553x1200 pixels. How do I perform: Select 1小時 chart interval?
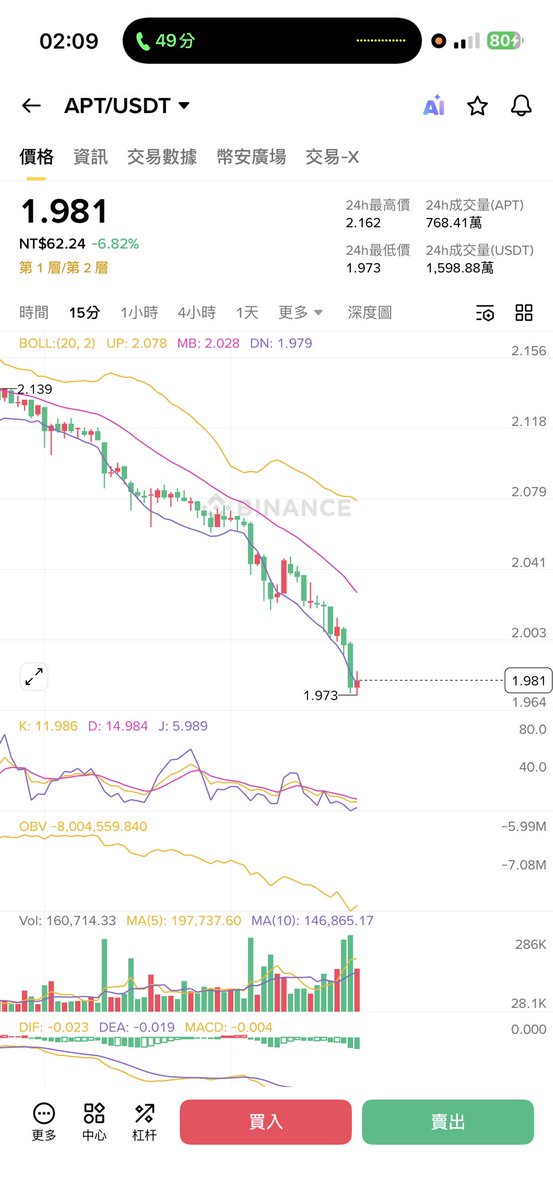tap(139, 313)
